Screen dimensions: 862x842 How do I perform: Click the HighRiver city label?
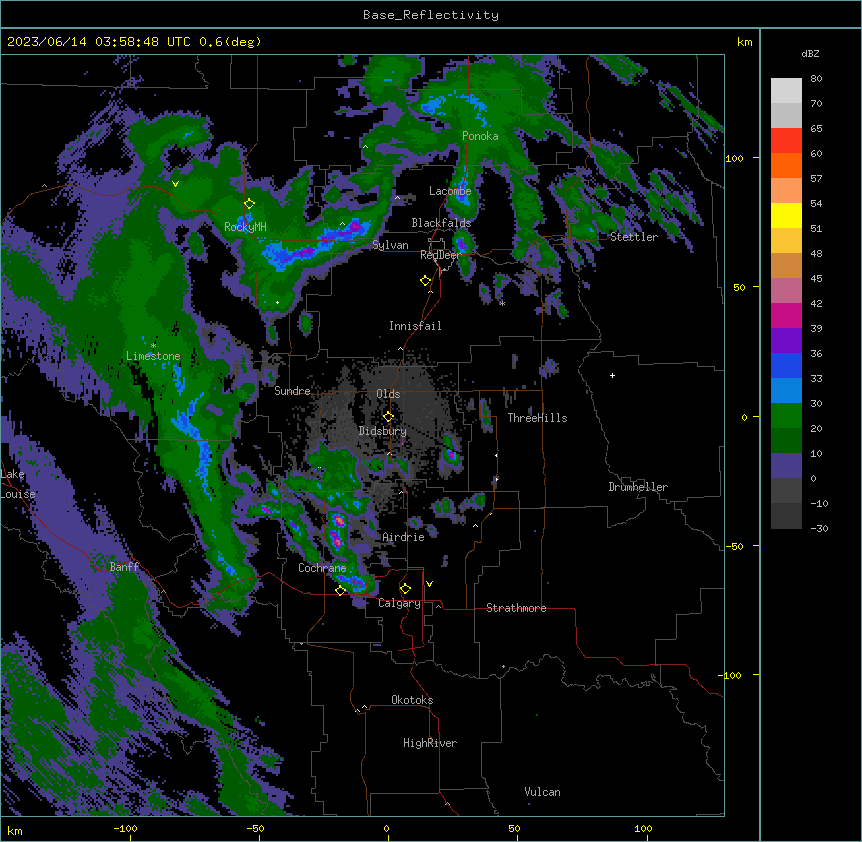(x=430, y=743)
